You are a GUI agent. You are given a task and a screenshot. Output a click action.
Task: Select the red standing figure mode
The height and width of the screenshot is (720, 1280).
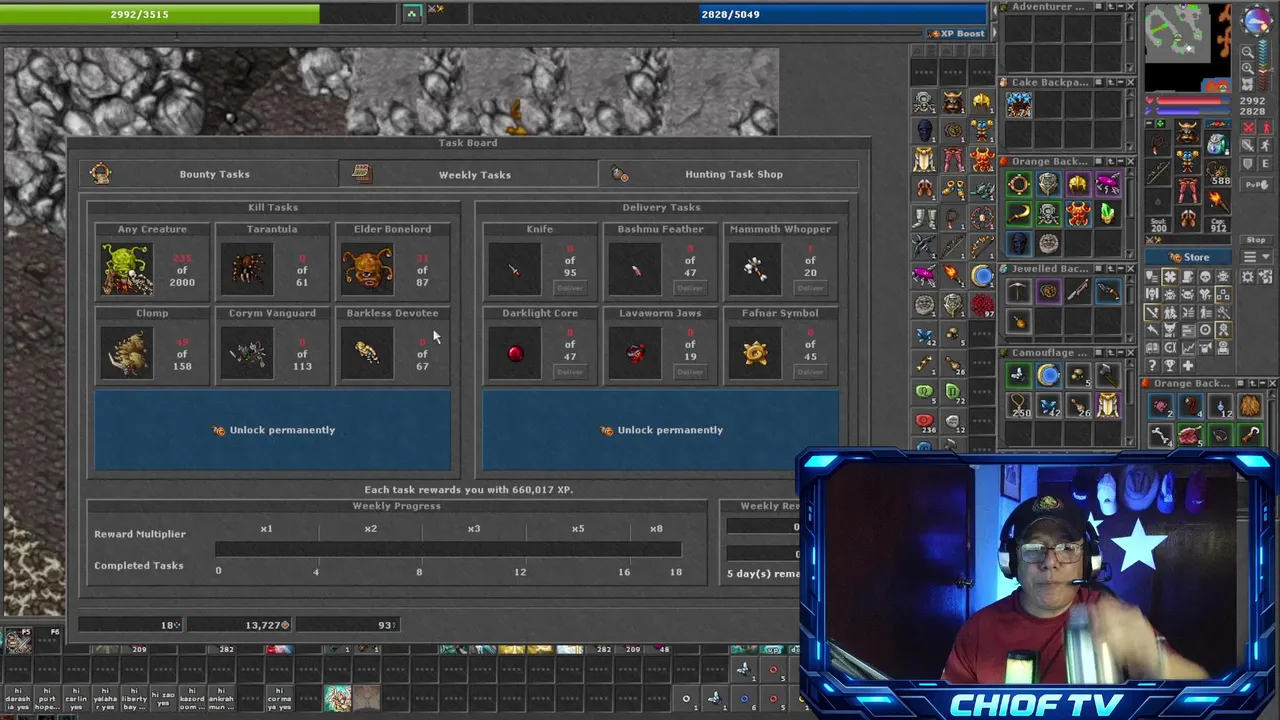click(1265, 127)
